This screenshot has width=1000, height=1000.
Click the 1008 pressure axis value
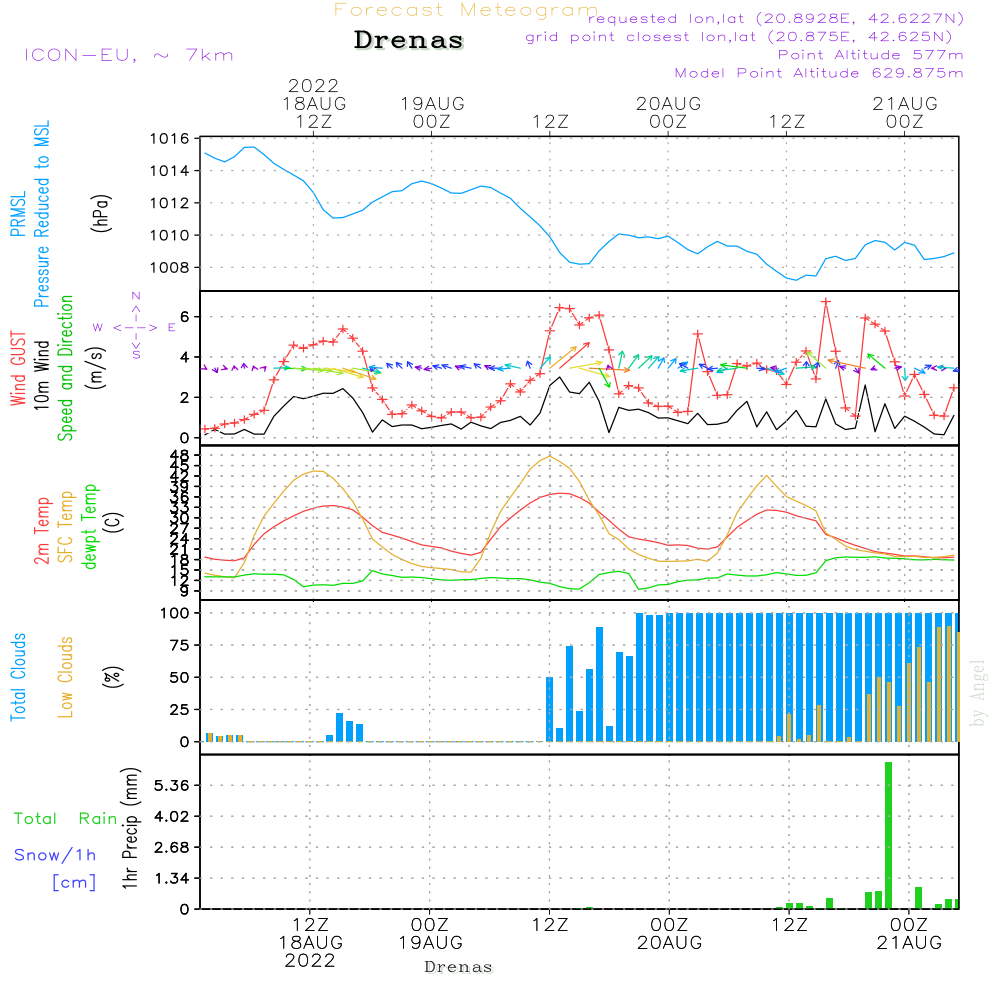[170, 267]
